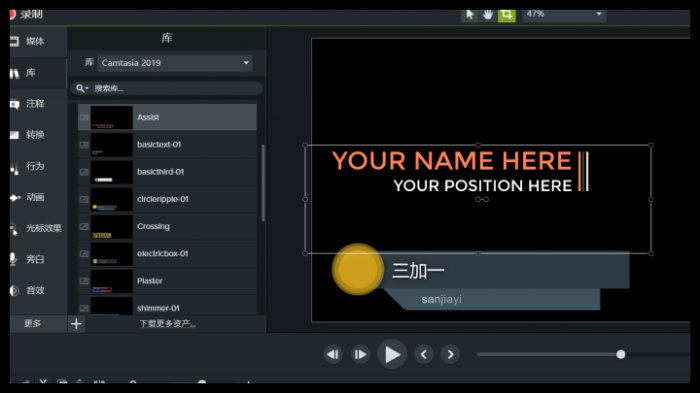Step forward one frame

360,355
